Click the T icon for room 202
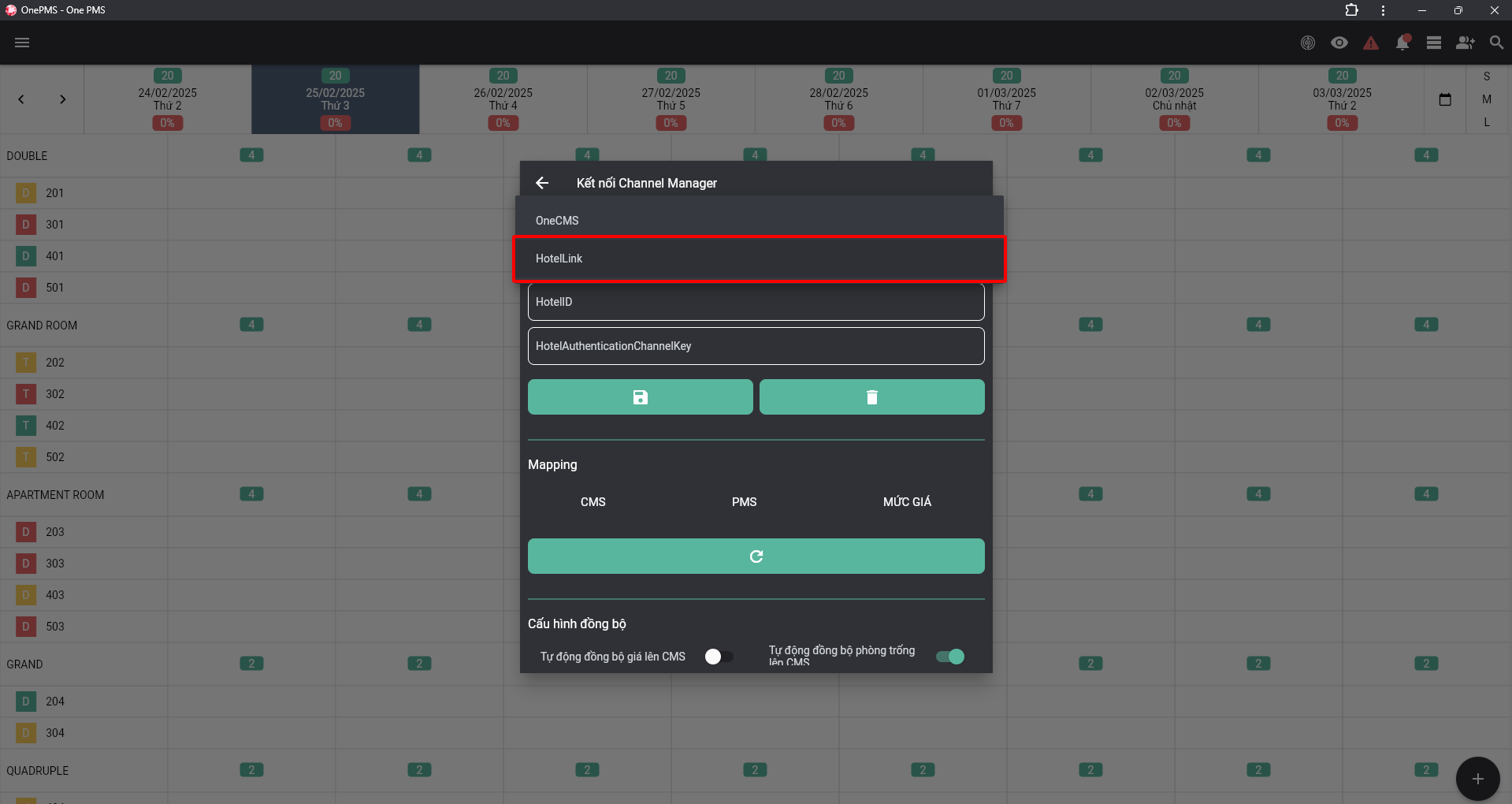This screenshot has height=804, width=1512. click(x=26, y=363)
